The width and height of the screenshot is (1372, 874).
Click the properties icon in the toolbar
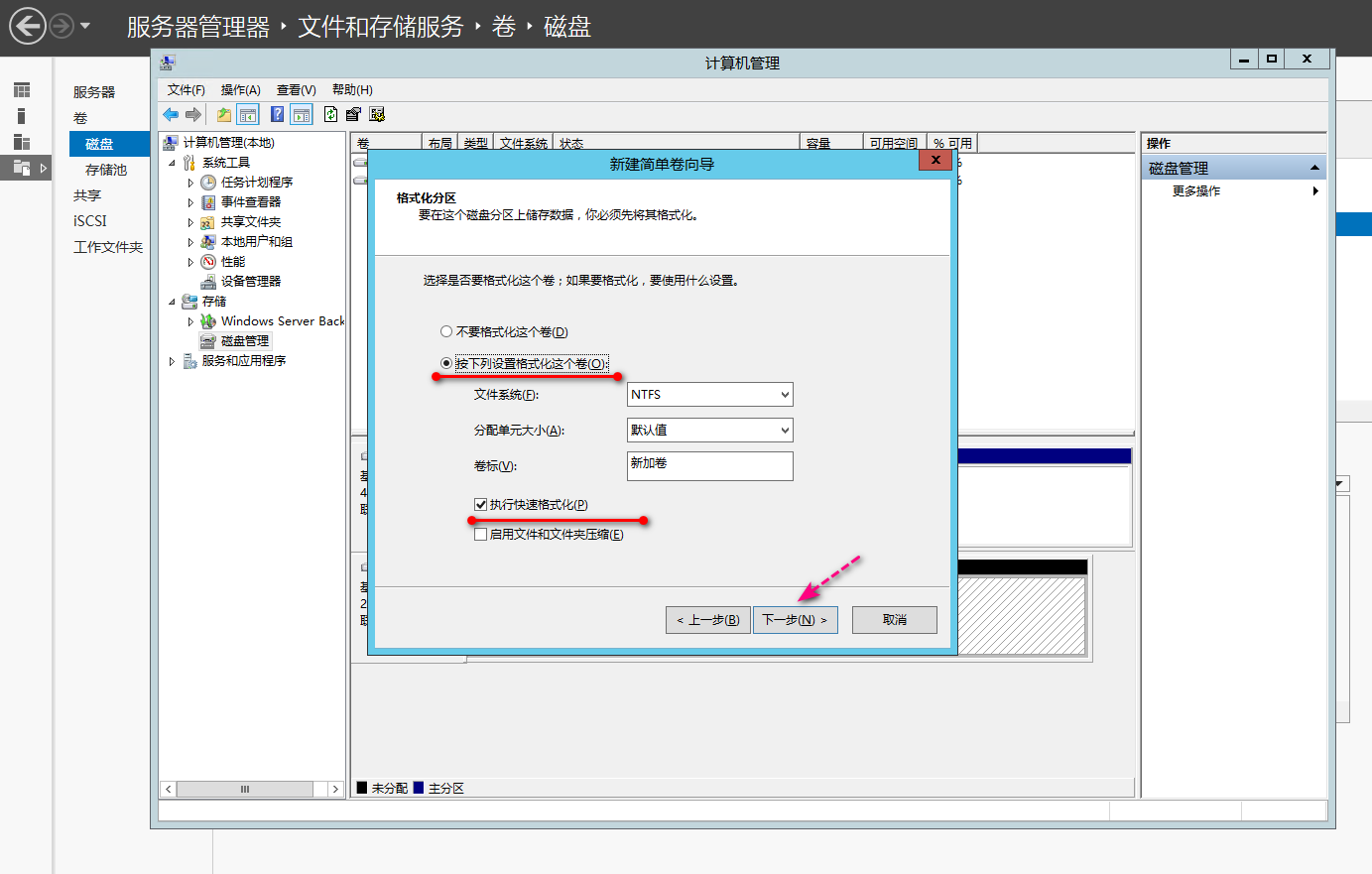coord(353,115)
